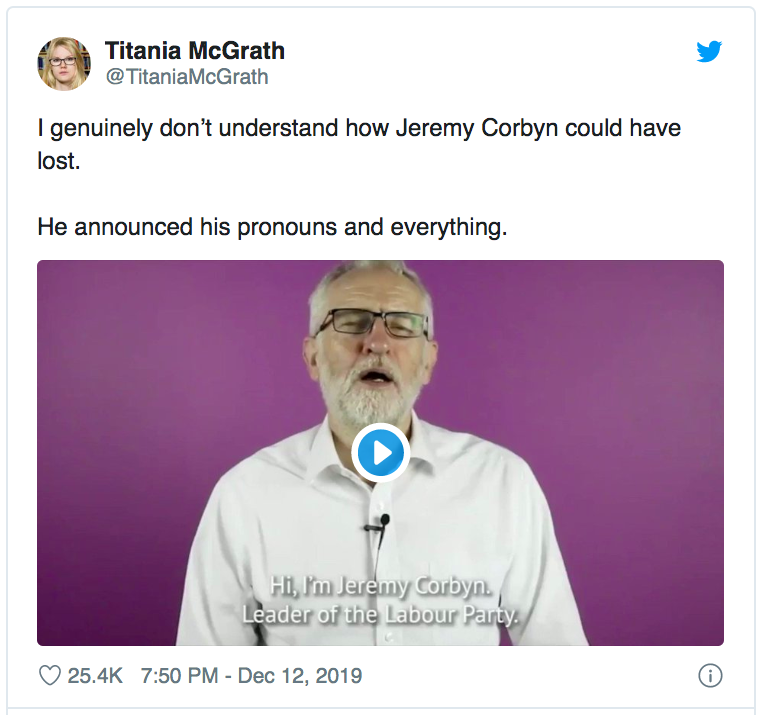Click the Titania McGrath display name

(x=194, y=51)
